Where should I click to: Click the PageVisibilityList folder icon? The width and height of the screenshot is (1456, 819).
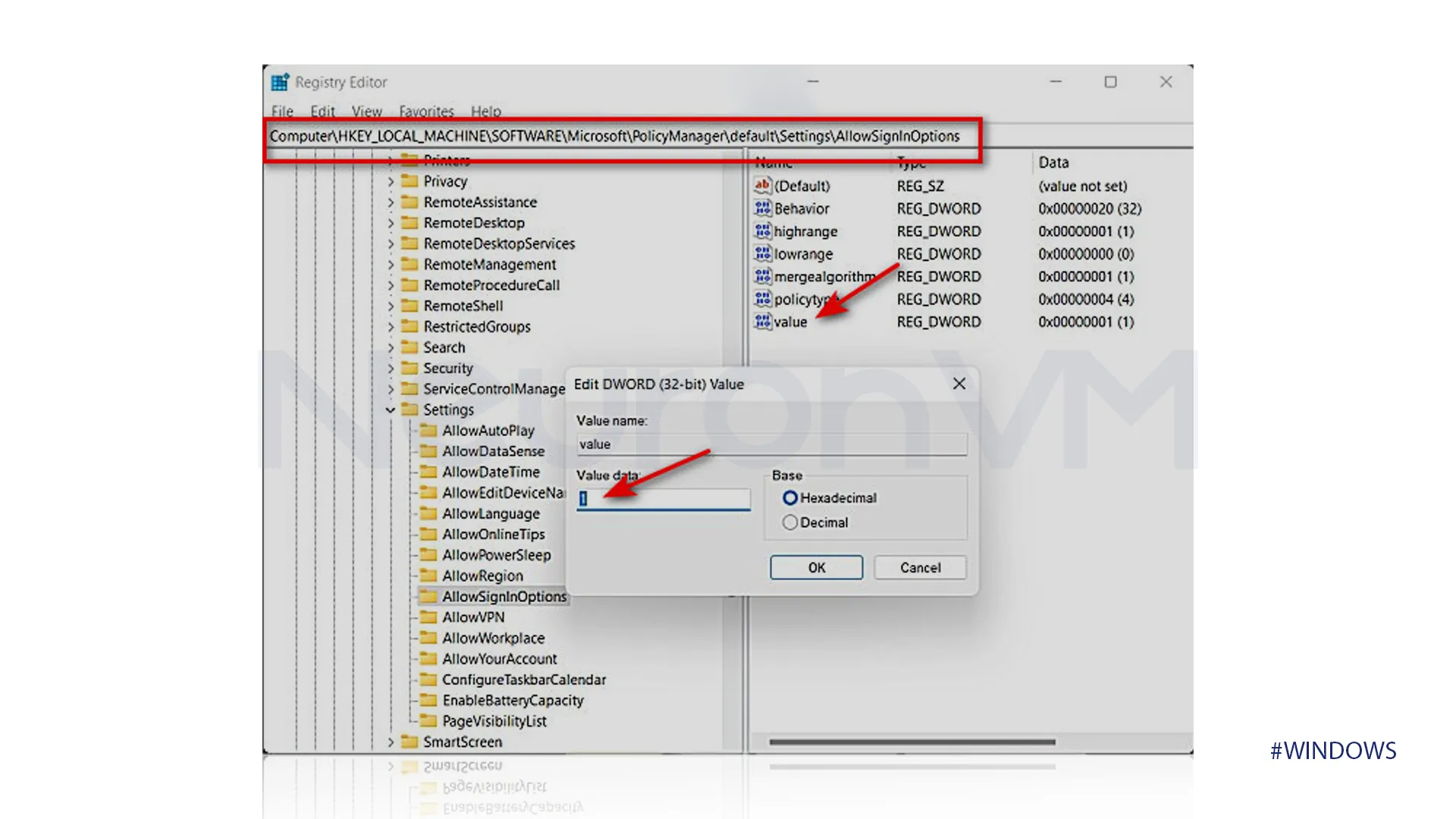coord(428,720)
